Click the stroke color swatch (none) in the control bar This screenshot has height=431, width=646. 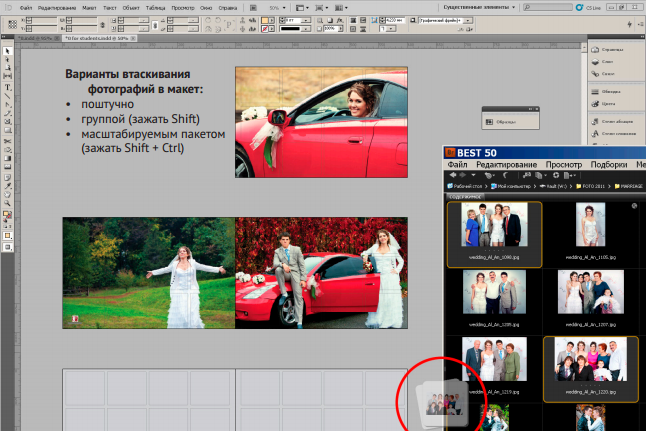(x=264, y=29)
